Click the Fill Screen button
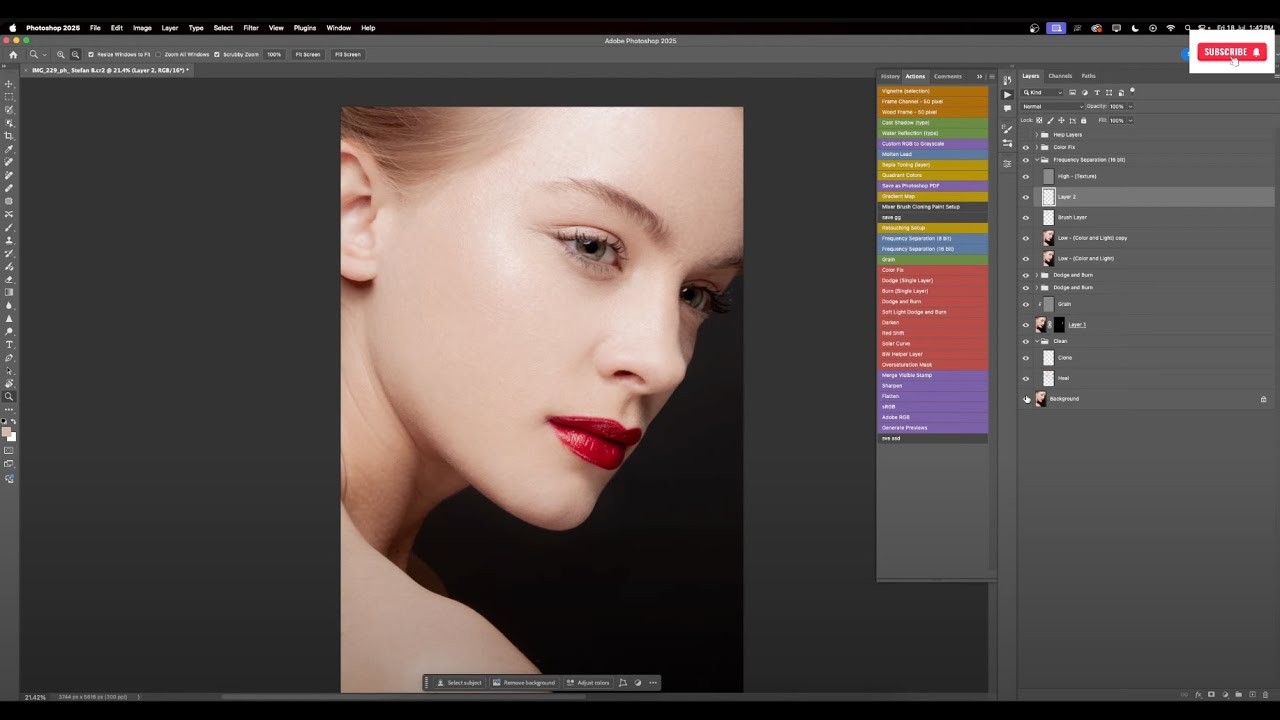1280x720 pixels. click(x=347, y=54)
